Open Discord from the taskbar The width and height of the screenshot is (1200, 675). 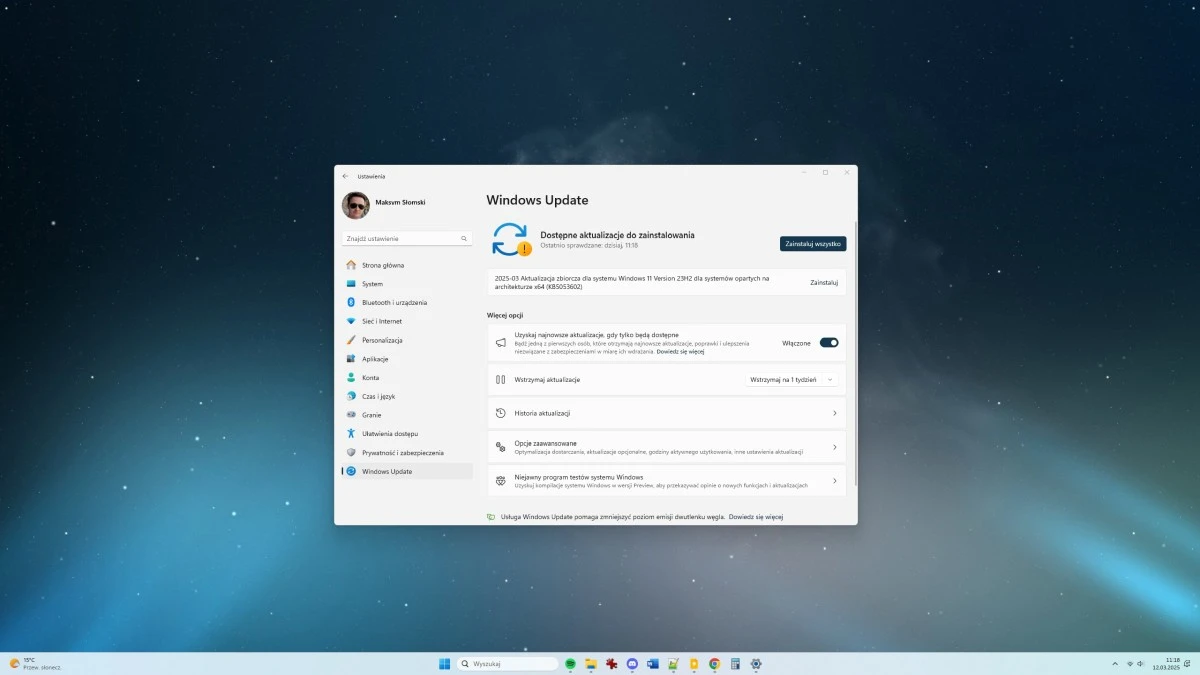click(x=631, y=663)
